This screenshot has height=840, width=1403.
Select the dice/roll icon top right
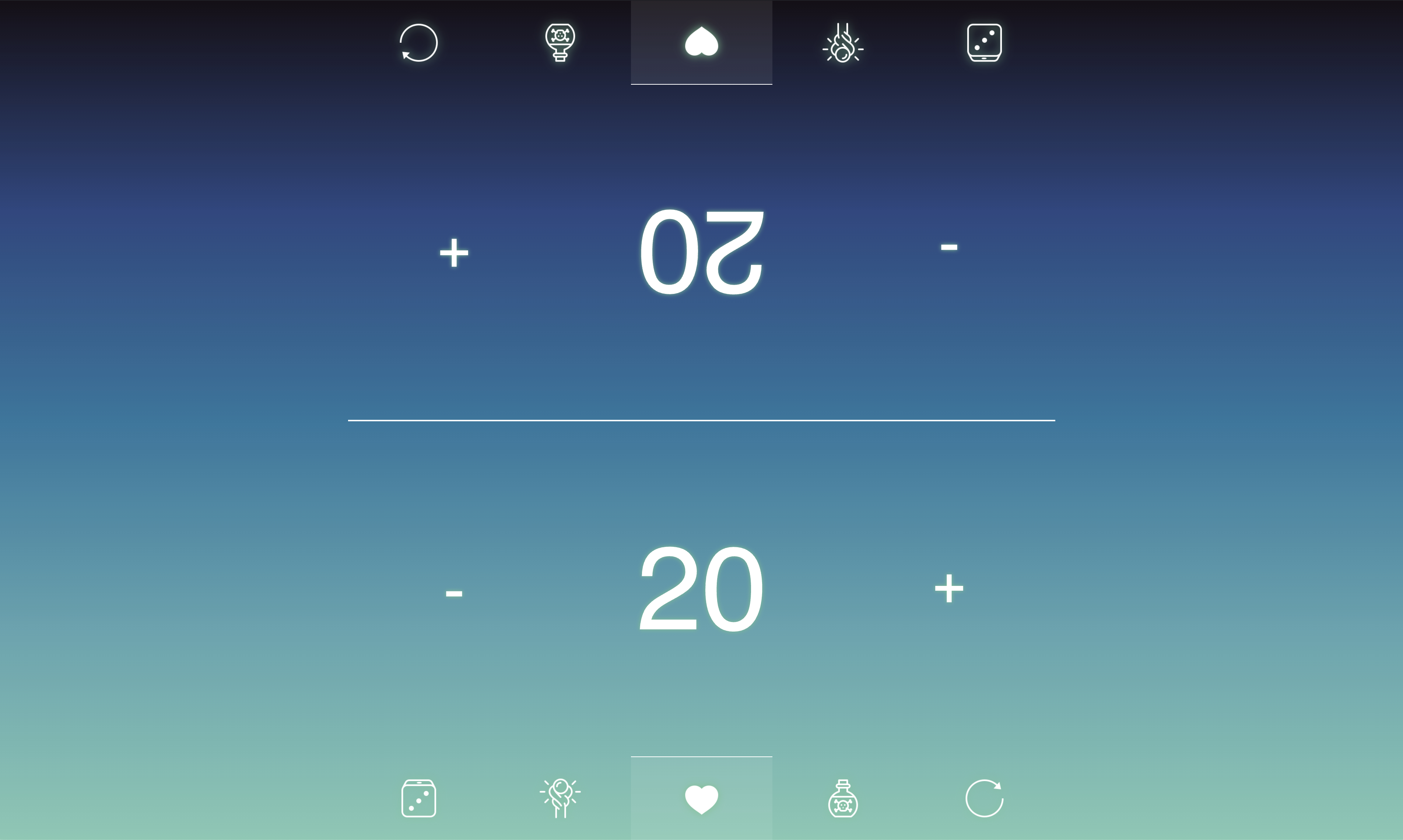point(983,42)
